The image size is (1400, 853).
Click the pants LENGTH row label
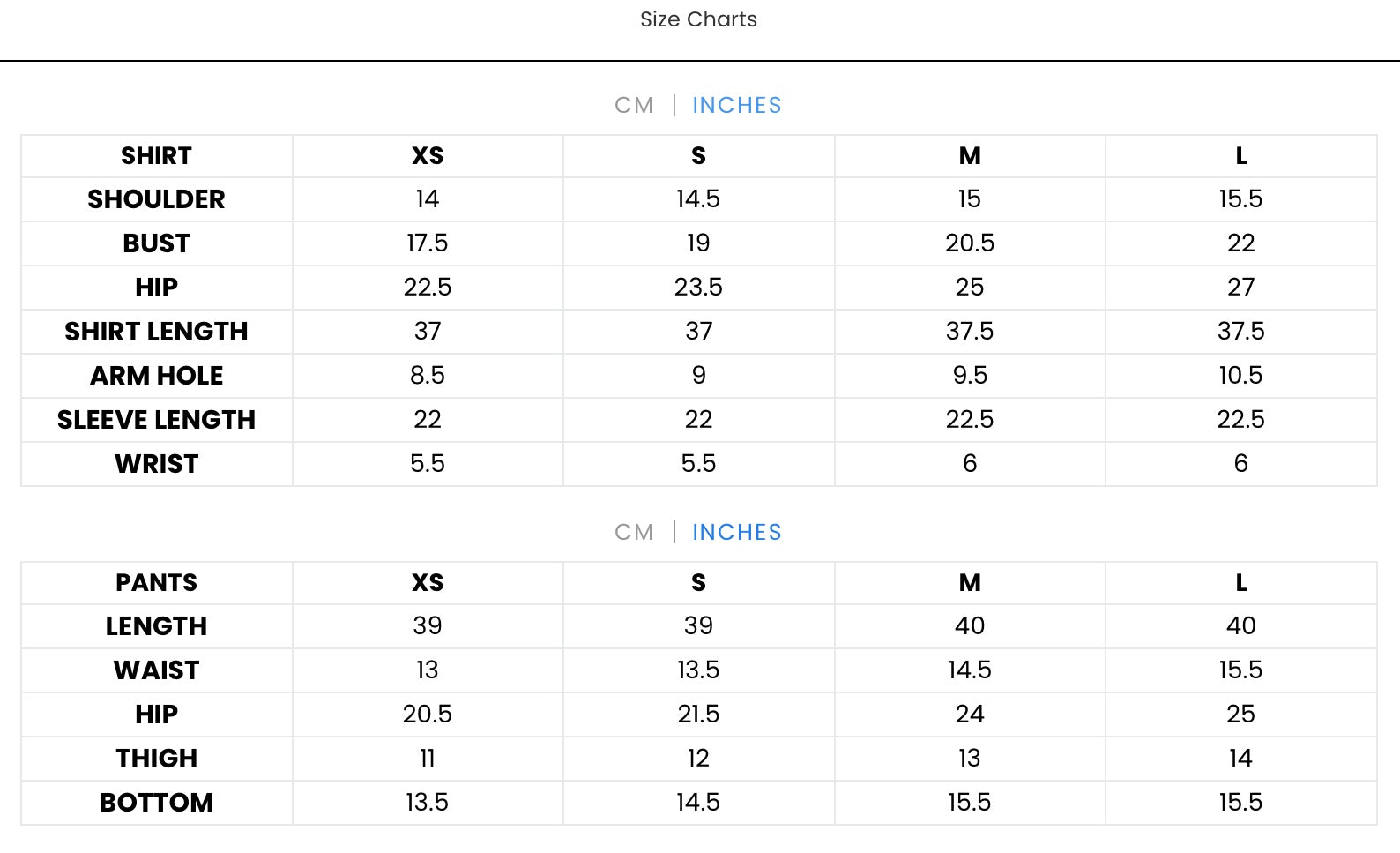coord(156,626)
